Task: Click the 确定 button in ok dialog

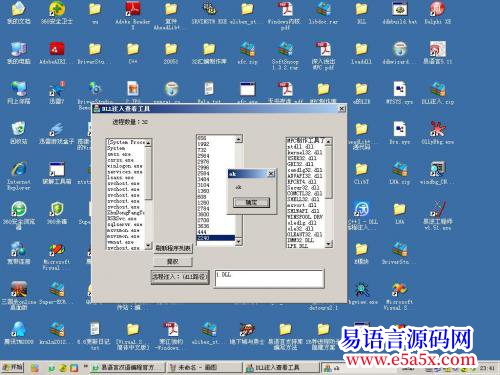Action: pyautogui.click(x=251, y=202)
